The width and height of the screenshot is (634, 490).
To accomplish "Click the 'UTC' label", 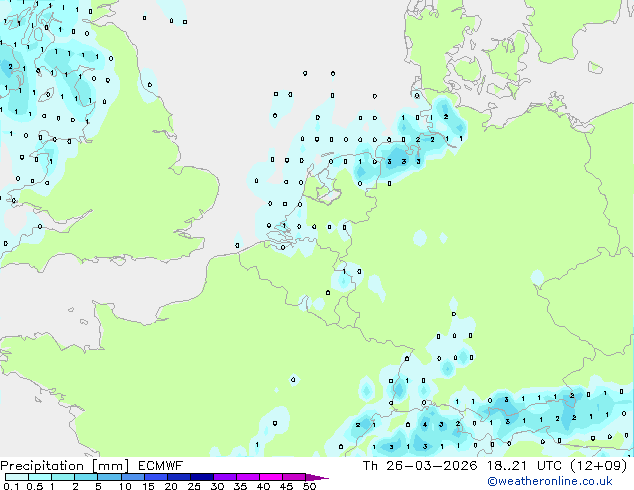I will [549, 466].
